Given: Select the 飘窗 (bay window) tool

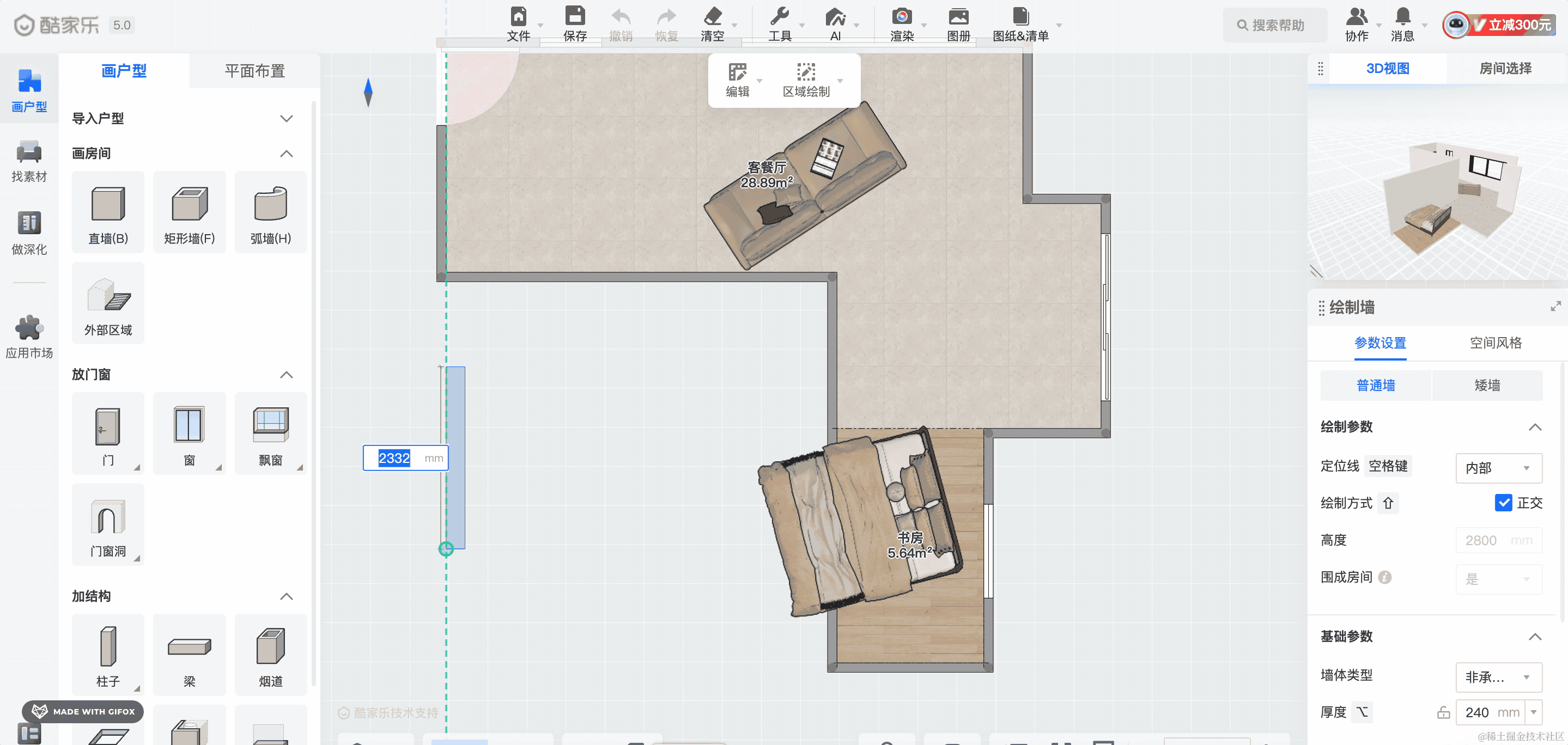Looking at the screenshot, I should [270, 433].
